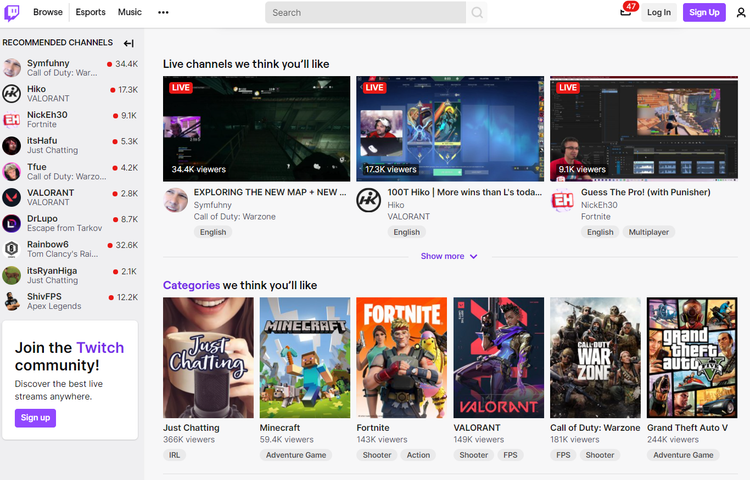Open Symfuhny's live stream thumbnail

[x=256, y=129]
